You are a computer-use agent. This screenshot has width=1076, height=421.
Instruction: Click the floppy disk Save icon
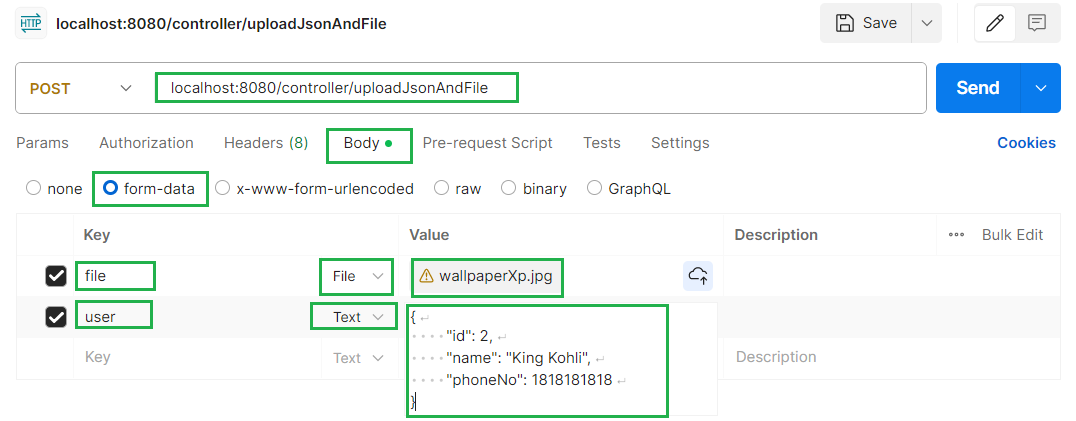coord(845,23)
